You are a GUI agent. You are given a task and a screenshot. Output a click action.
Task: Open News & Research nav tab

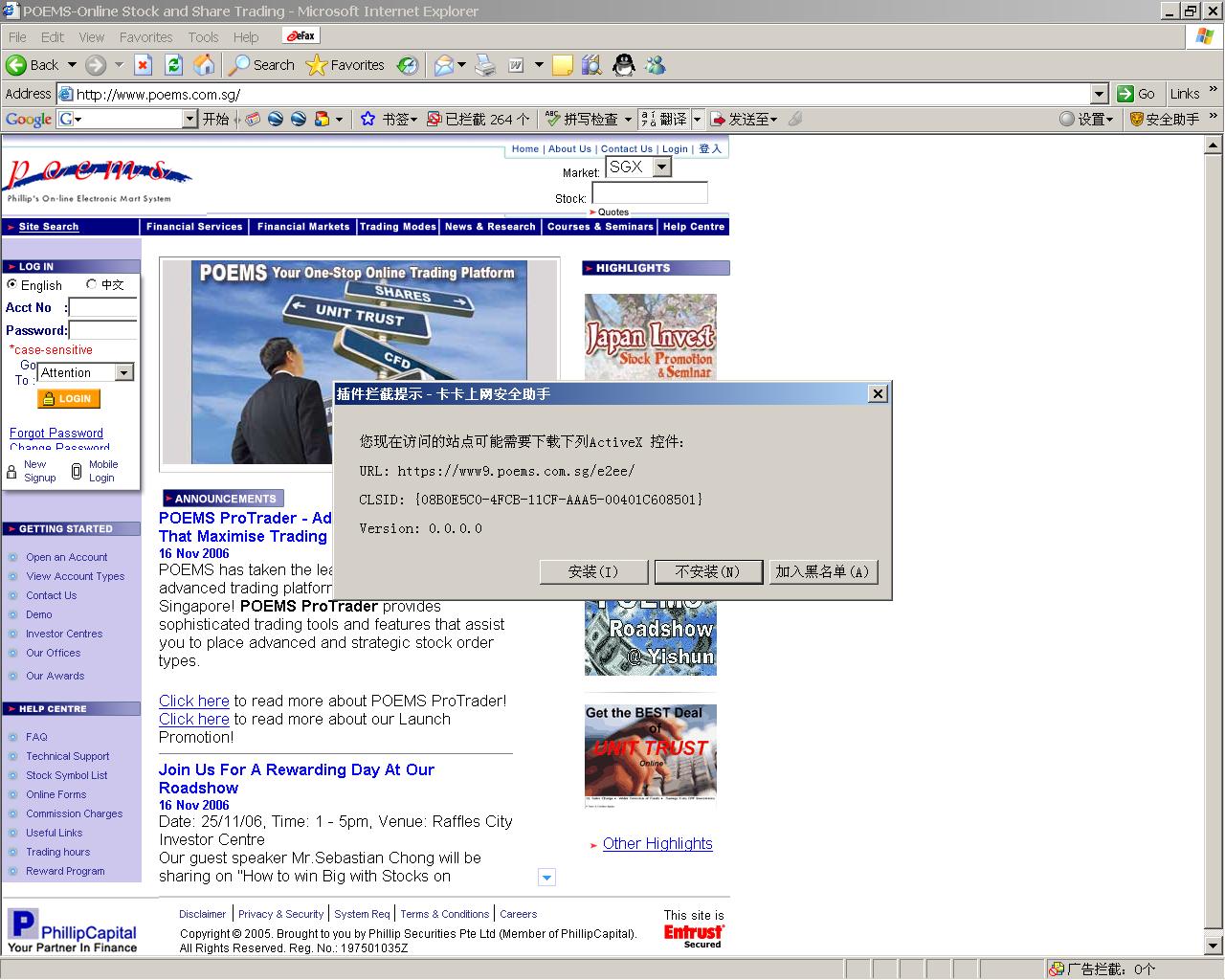[490, 227]
